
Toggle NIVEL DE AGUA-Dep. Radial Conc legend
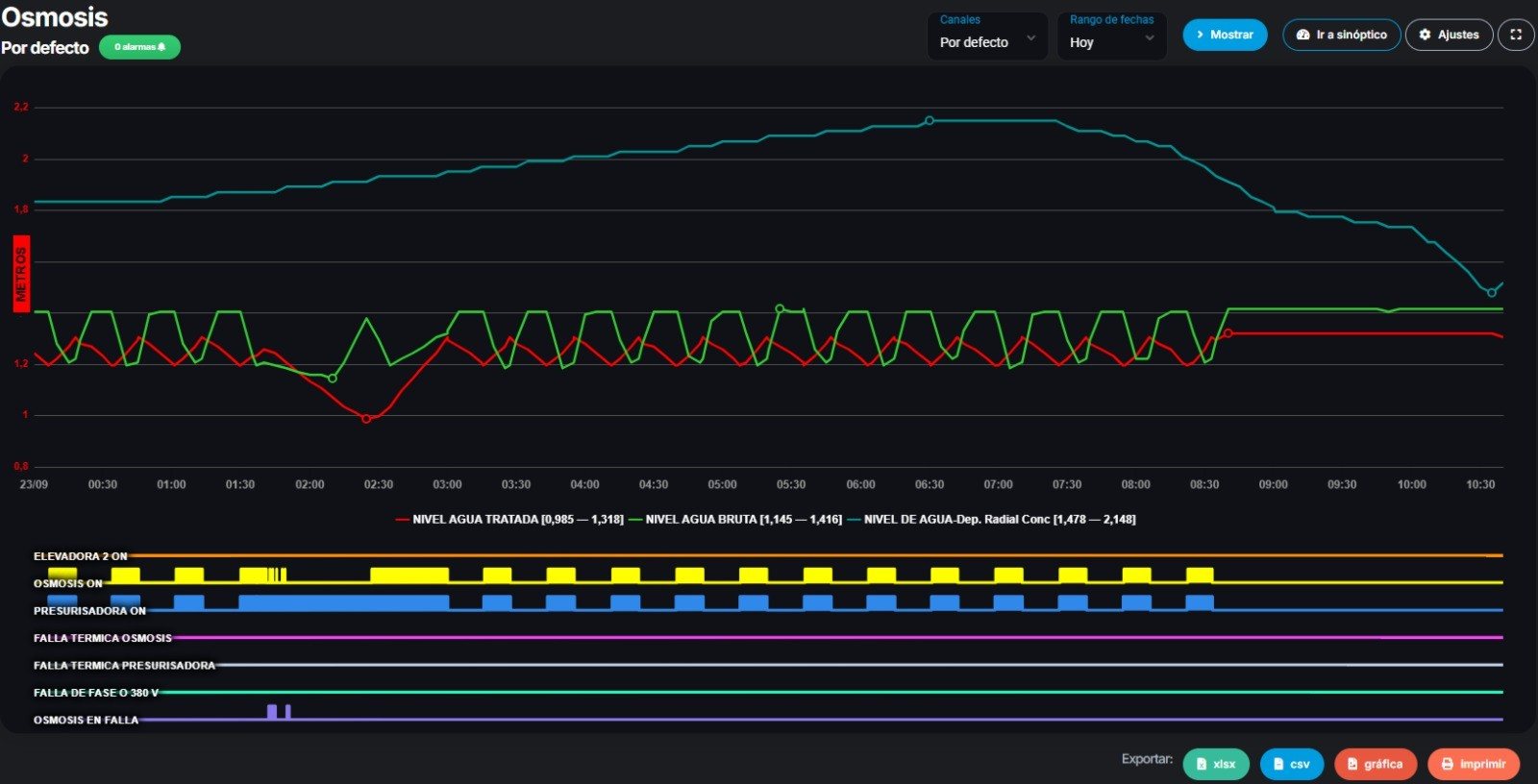[x=992, y=519]
